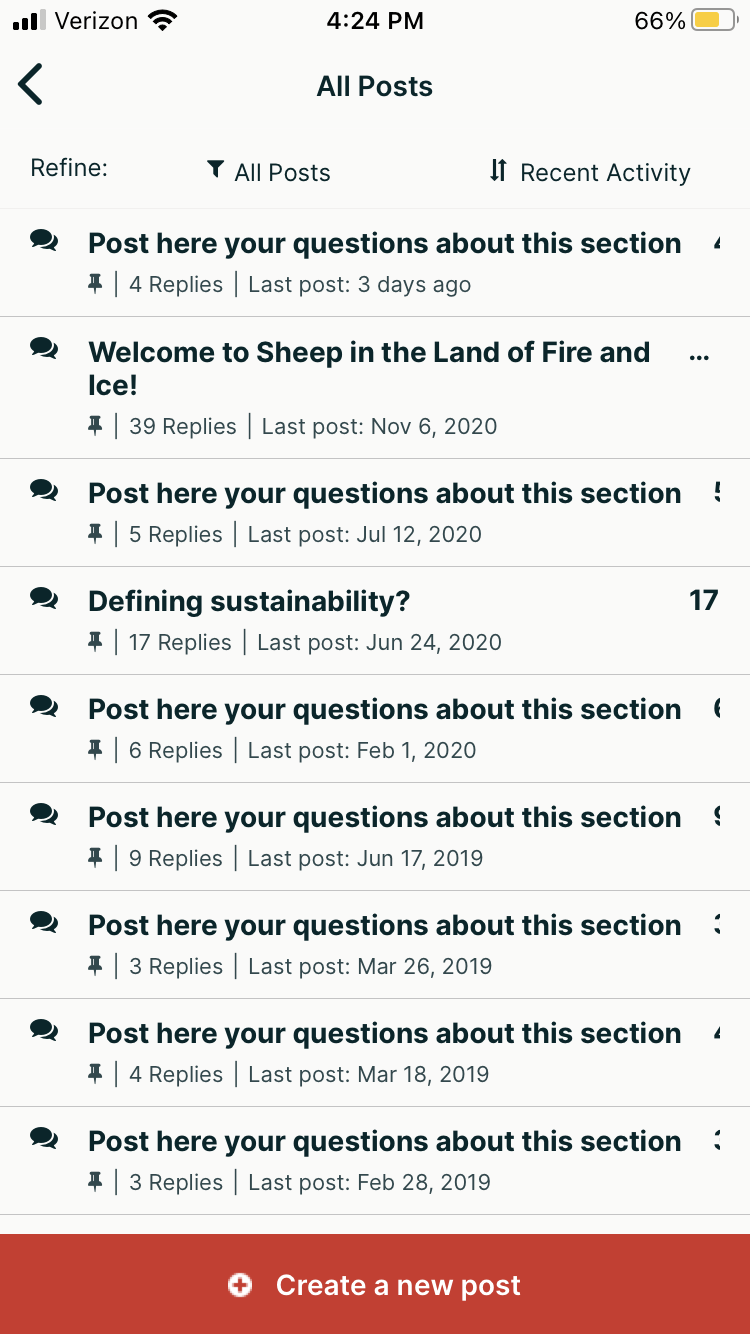Image resolution: width=750 pixels, height=1334 pixels.
Task: Expand the ellipsis on Welcome to Sheep post
Action: point(699,355)
